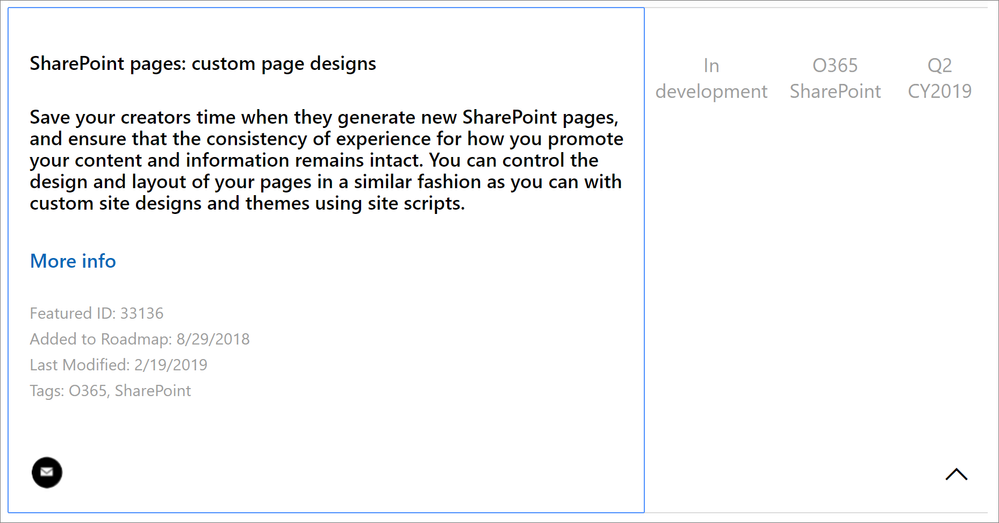
Task: Select the title SharePoint pages: custom page designs
Action: tap(203, 64)
